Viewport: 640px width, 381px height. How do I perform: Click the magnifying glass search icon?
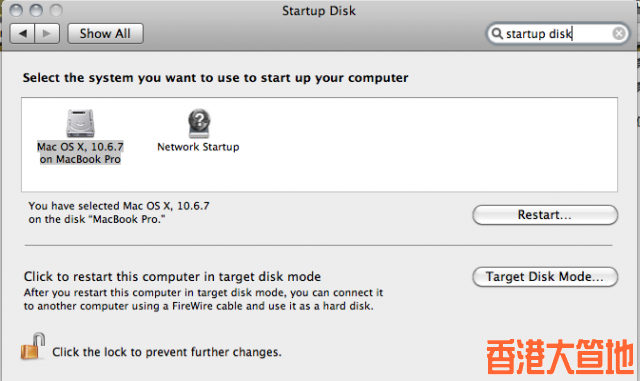point(497,33)
